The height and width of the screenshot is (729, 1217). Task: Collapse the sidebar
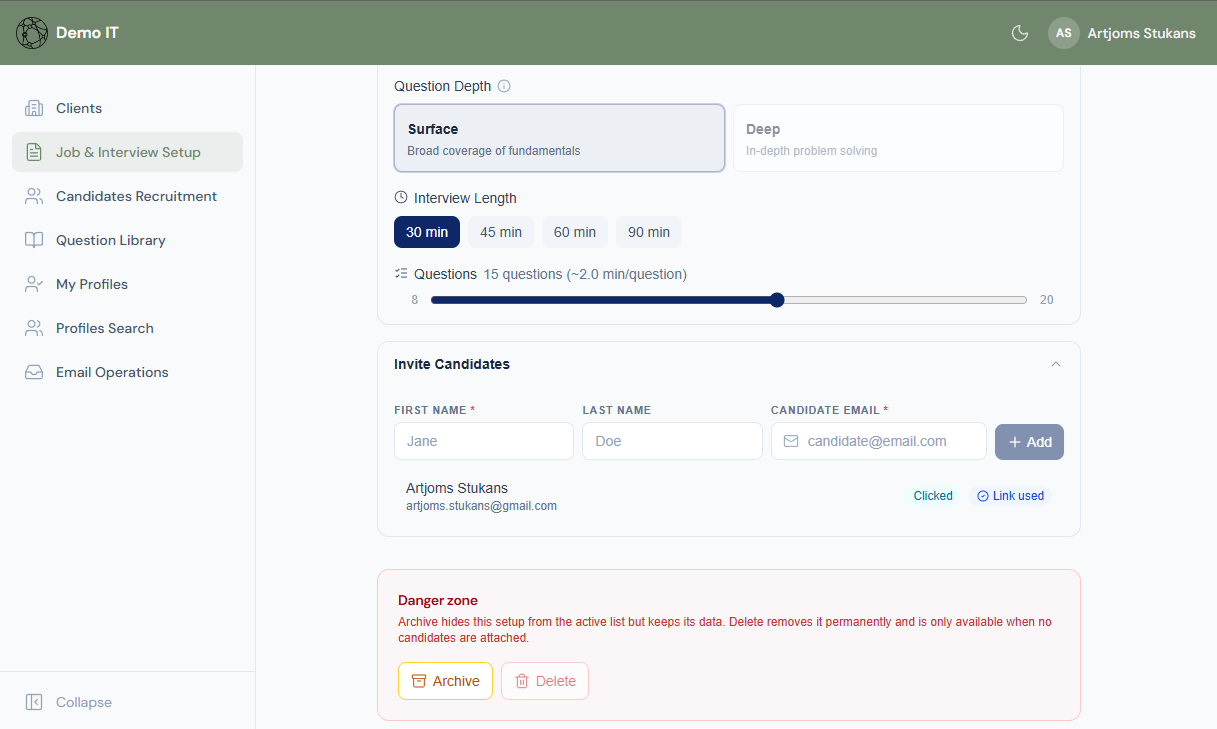pyautogui.click(x=128, y=702)
